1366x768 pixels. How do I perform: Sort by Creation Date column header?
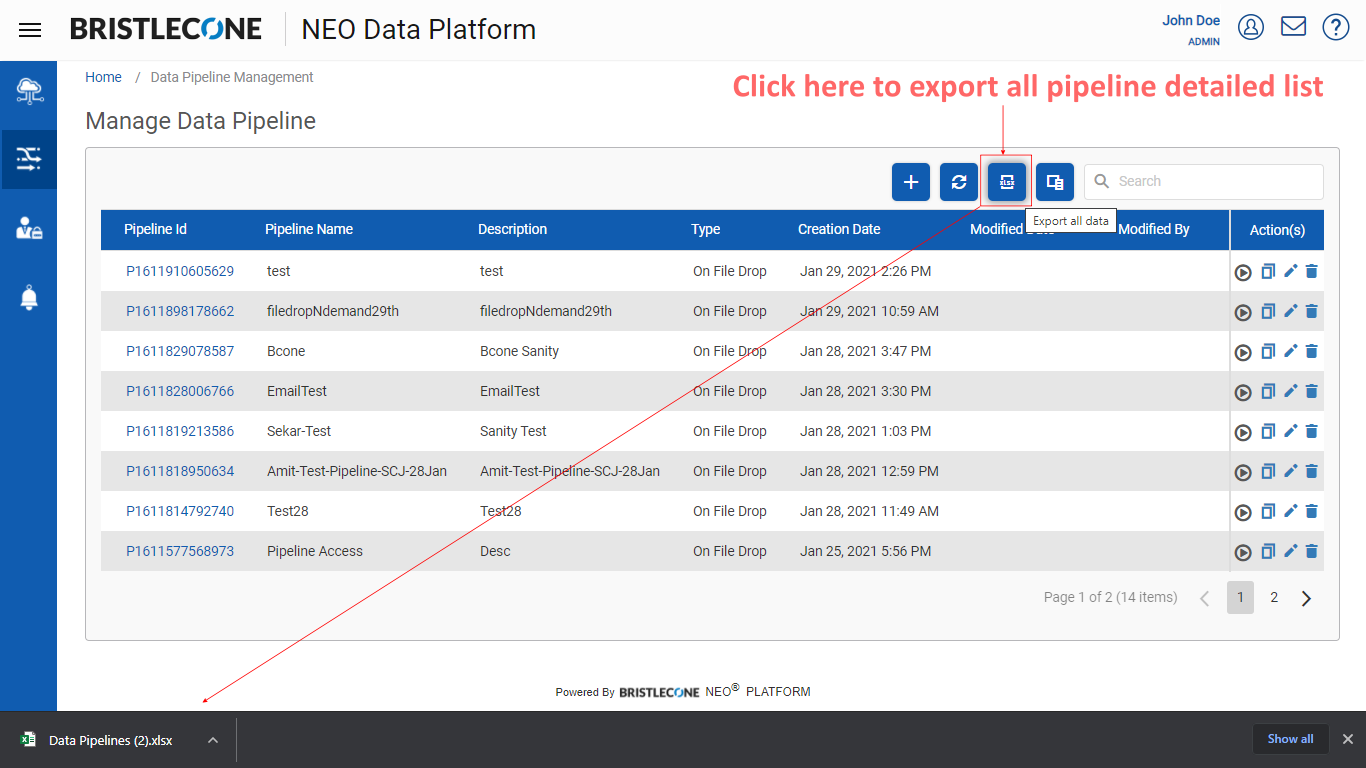(839, 229)
